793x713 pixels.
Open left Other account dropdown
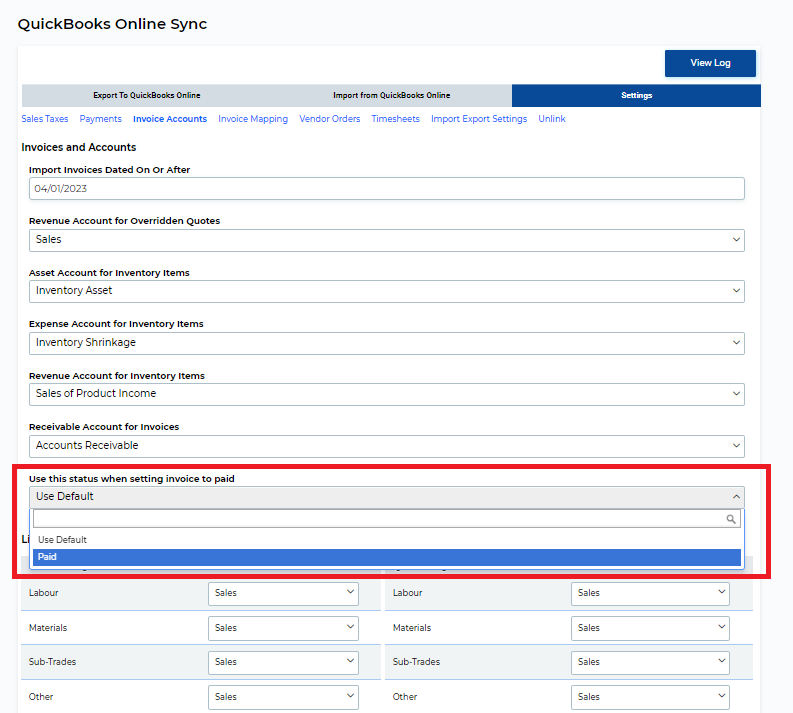click(283, 697)
